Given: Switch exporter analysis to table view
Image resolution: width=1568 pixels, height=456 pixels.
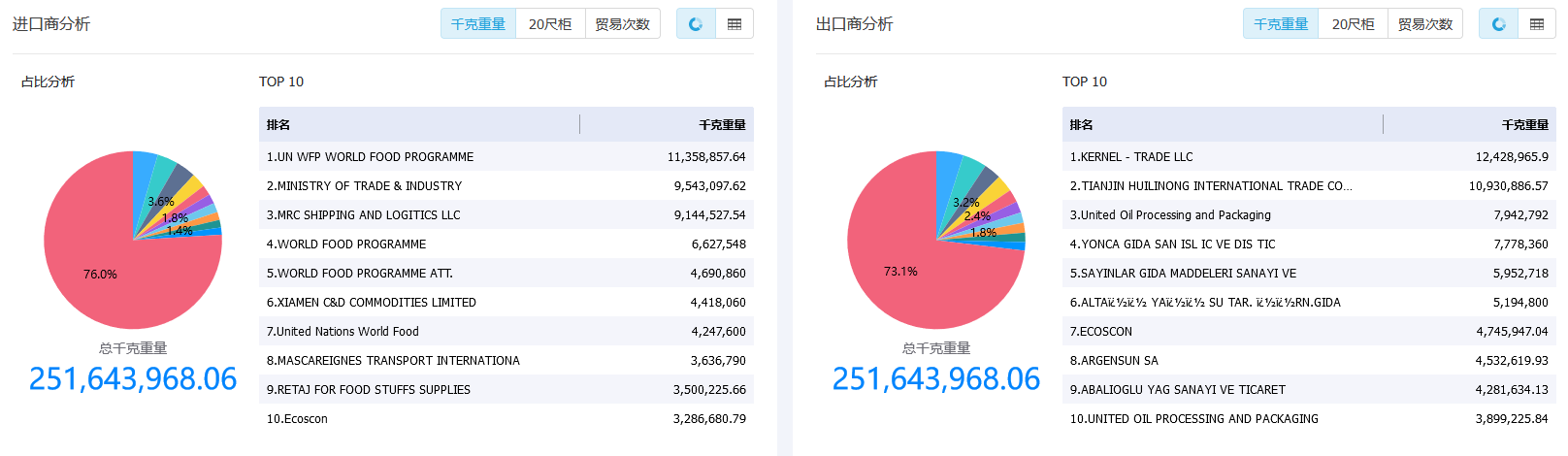Looking at the screenshot, I should click(1537, 24).
